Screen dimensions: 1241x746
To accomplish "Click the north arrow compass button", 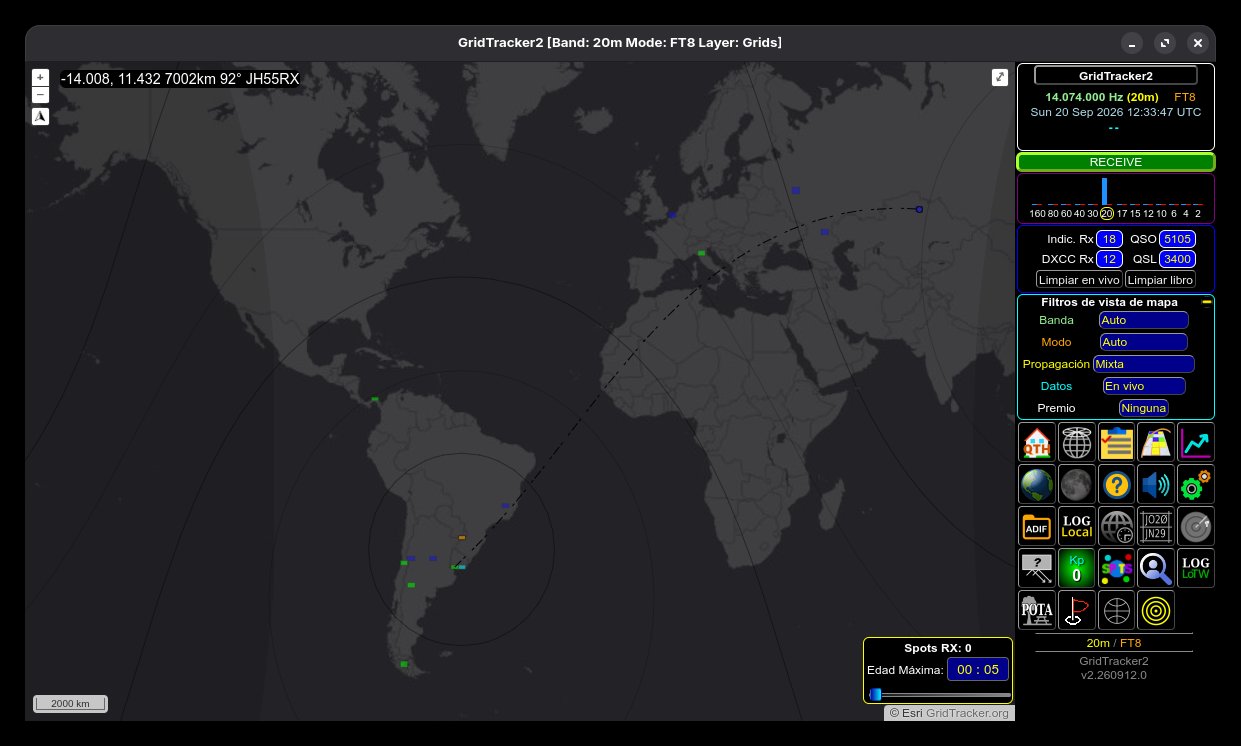I will [40, 116].
